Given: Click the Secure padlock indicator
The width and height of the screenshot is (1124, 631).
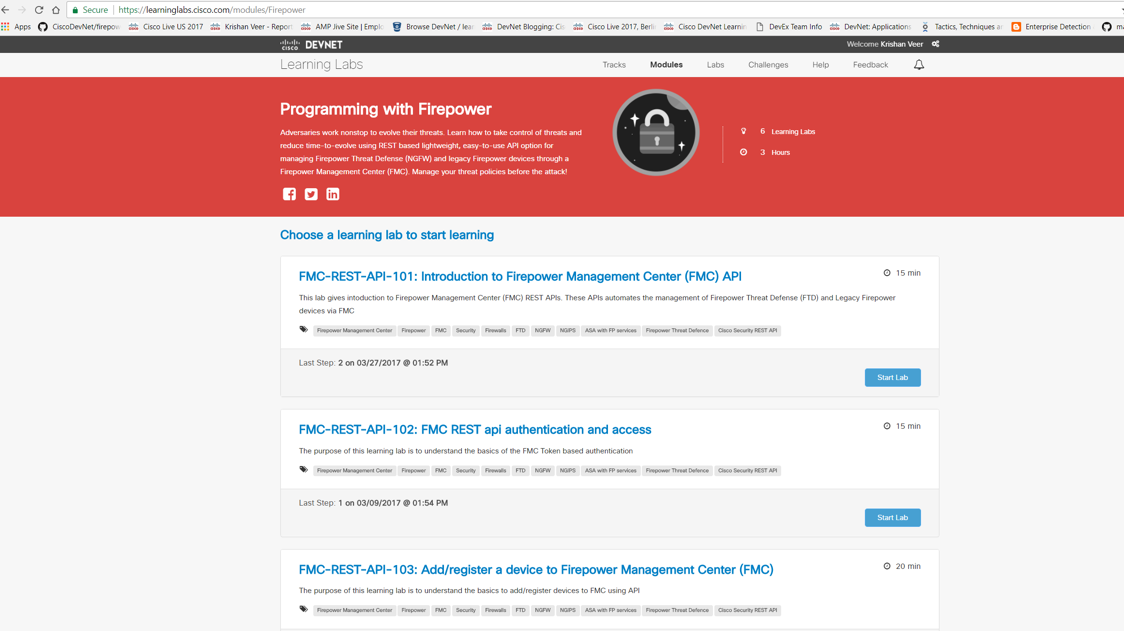Looking at the screenshot, I should click(x=90, y=10).
